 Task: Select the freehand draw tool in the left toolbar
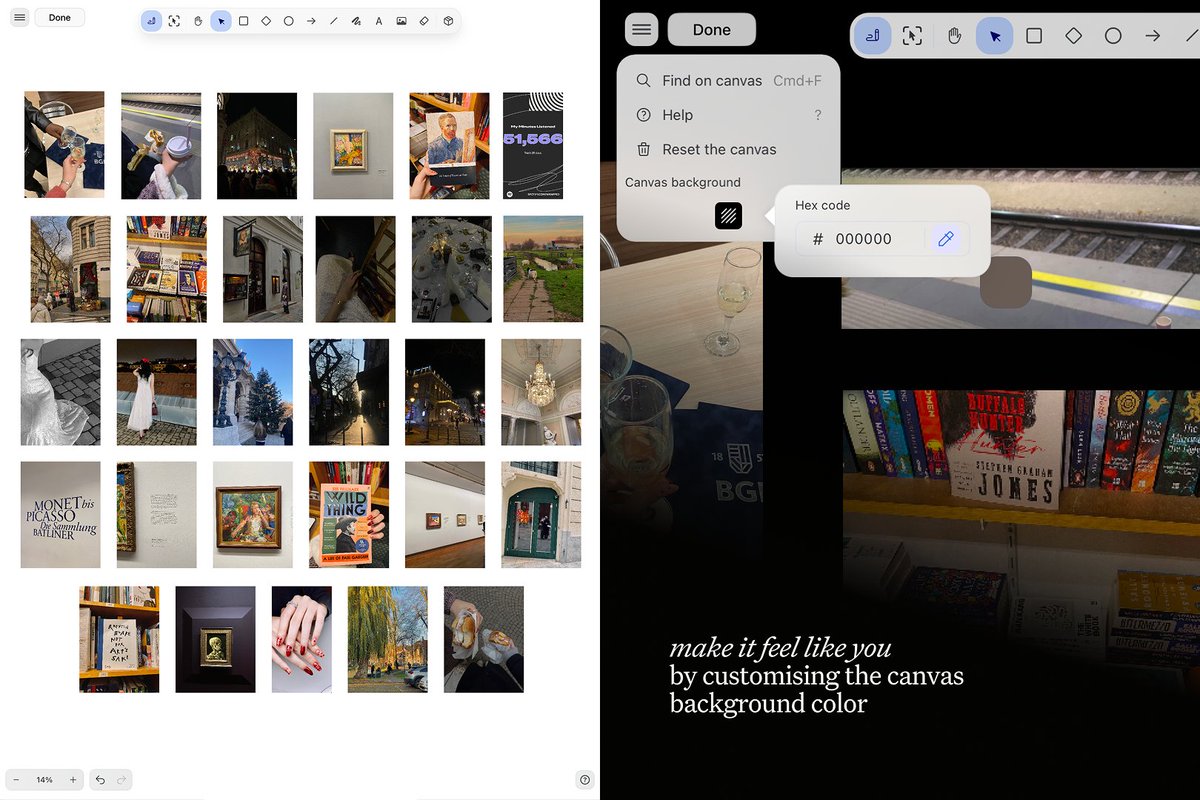(x=356, y=21)
